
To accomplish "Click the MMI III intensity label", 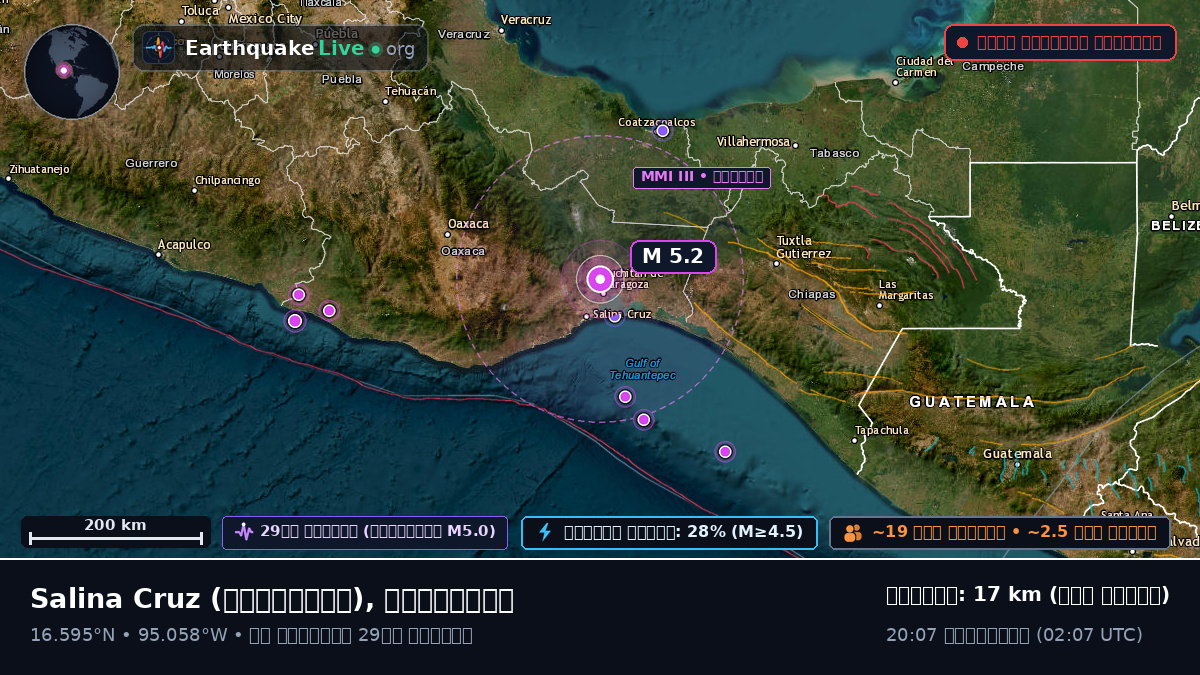I will click(x=702, y=177).
